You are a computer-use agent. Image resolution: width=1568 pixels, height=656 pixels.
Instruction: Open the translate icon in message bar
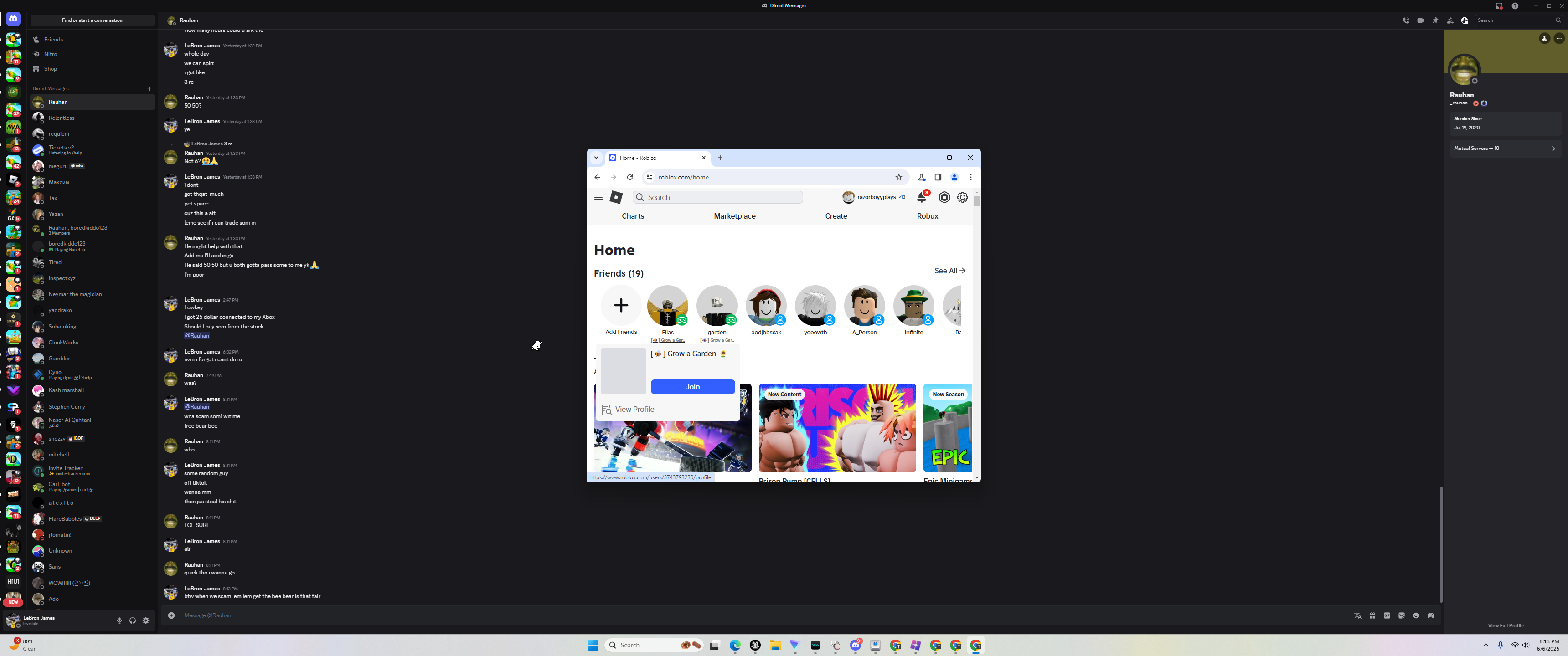point(1357,616)
